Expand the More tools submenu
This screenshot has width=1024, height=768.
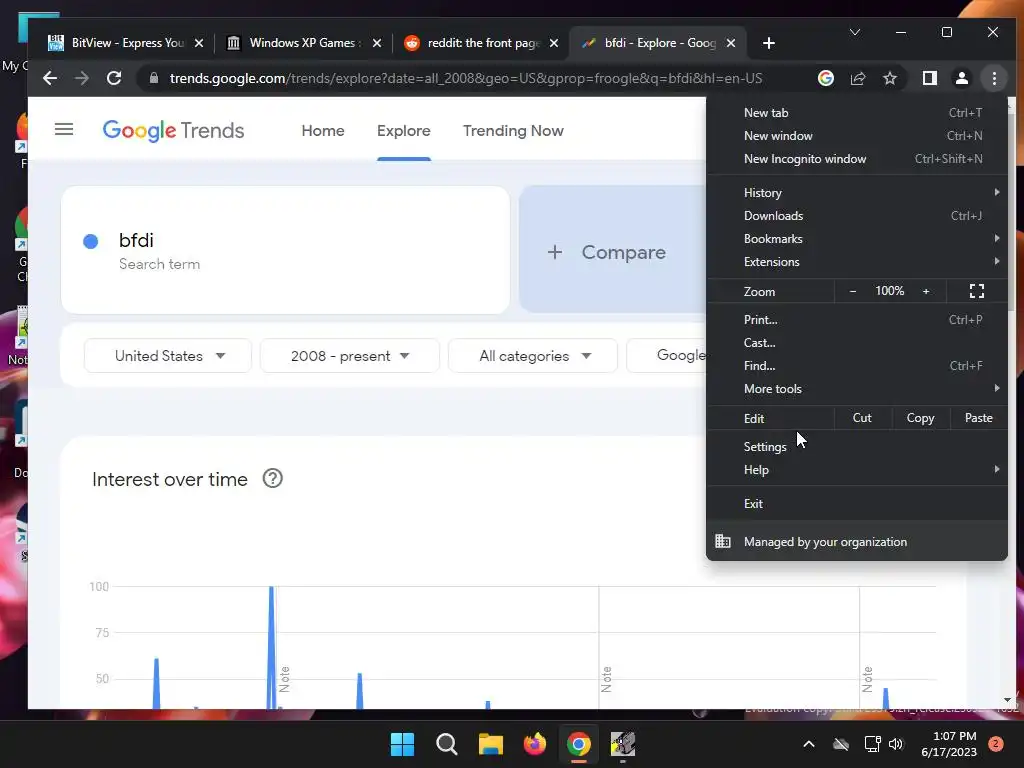coord(857,389)
